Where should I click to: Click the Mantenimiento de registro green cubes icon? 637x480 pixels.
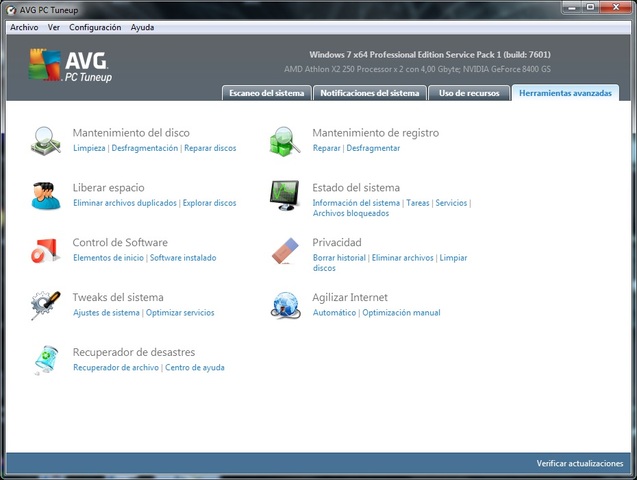coord(285,141)
